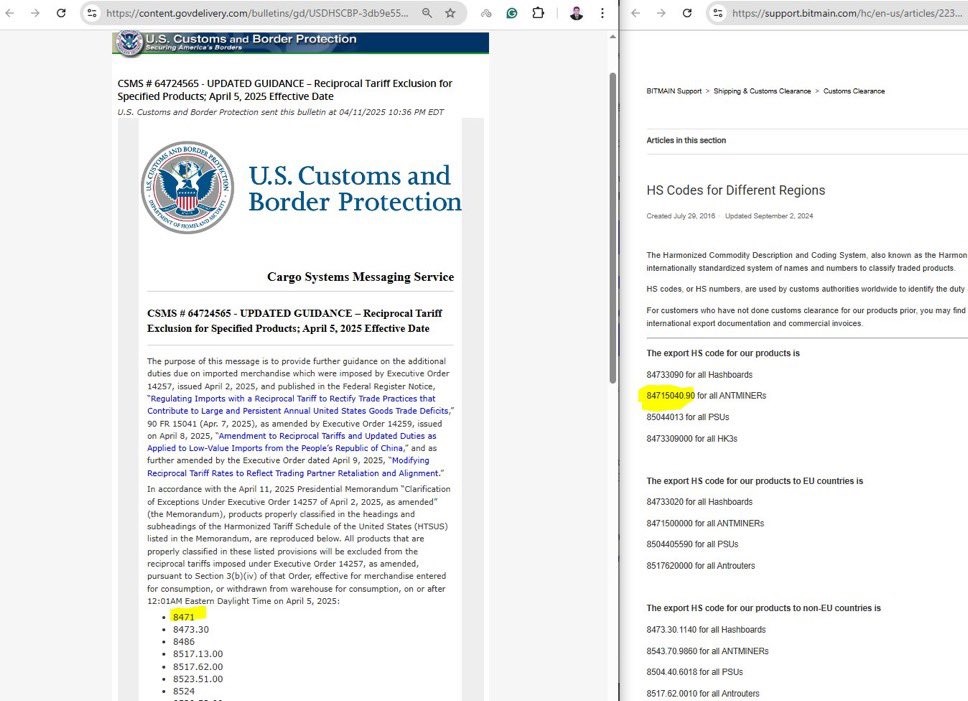Click the scrollbar up arrow
The image size is (968, 701).
click(x=612, y=37)
